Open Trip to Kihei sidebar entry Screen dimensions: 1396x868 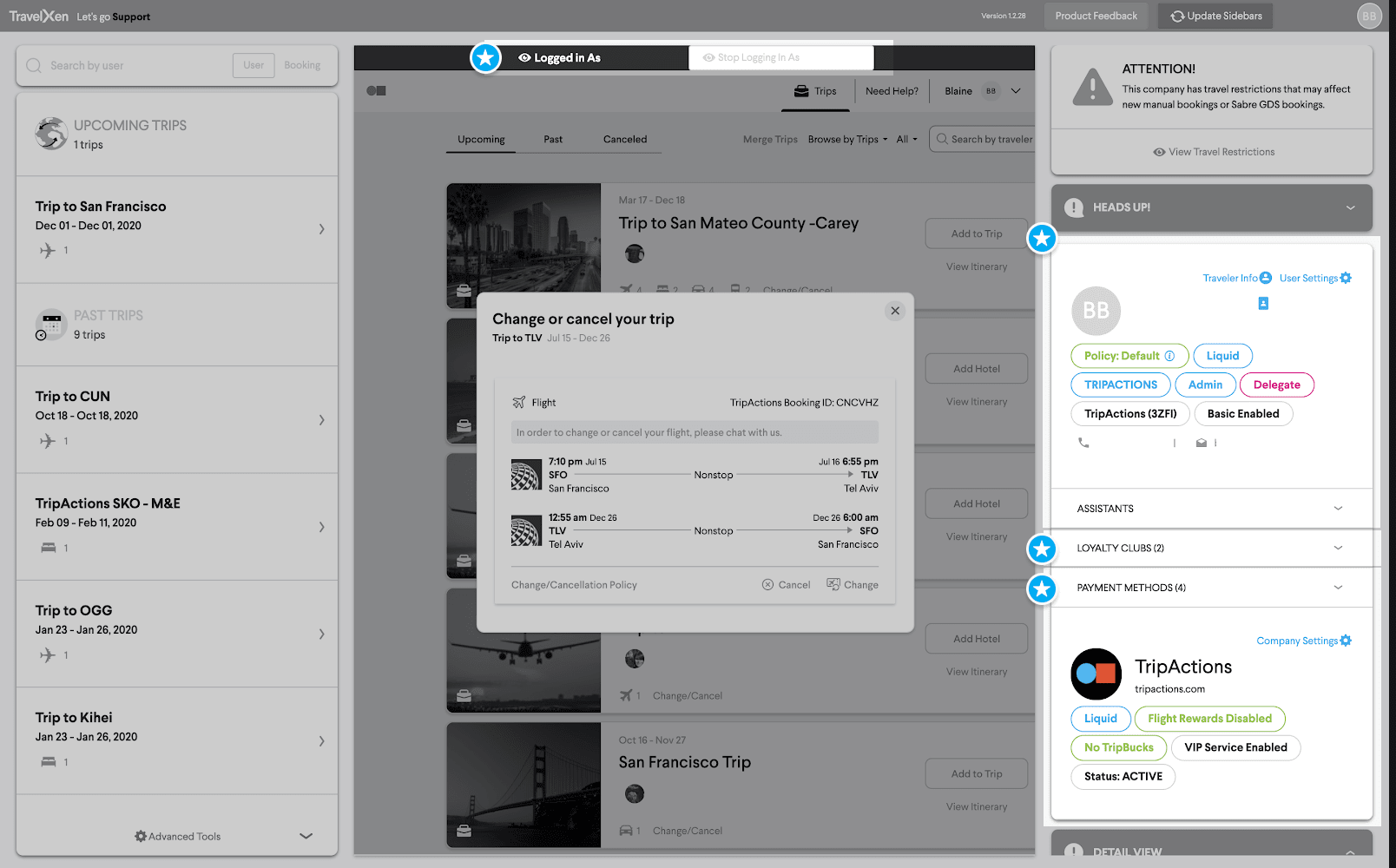pyautogui.click(x=177, y=740)
